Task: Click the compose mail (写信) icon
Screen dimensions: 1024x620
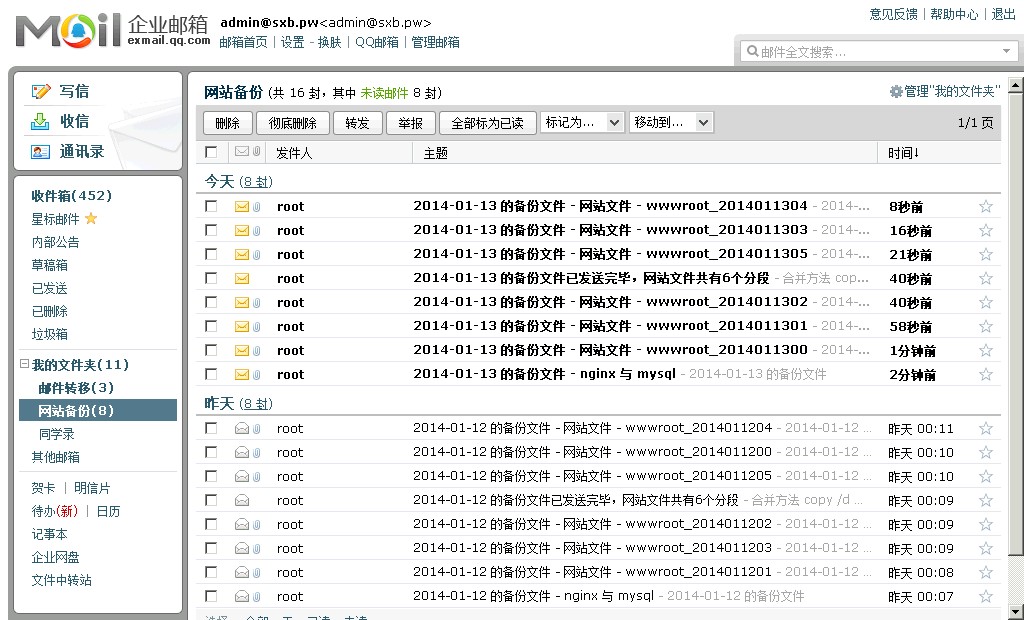Action: click(41, 91)
